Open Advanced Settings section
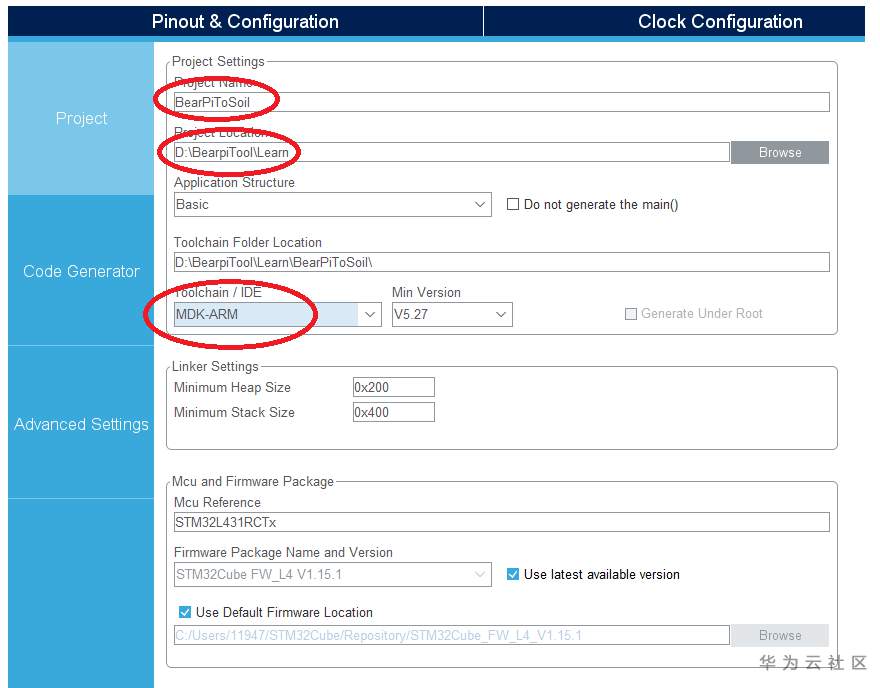Image resolution: width=880 pixels, height=688 pixels. 81,424
